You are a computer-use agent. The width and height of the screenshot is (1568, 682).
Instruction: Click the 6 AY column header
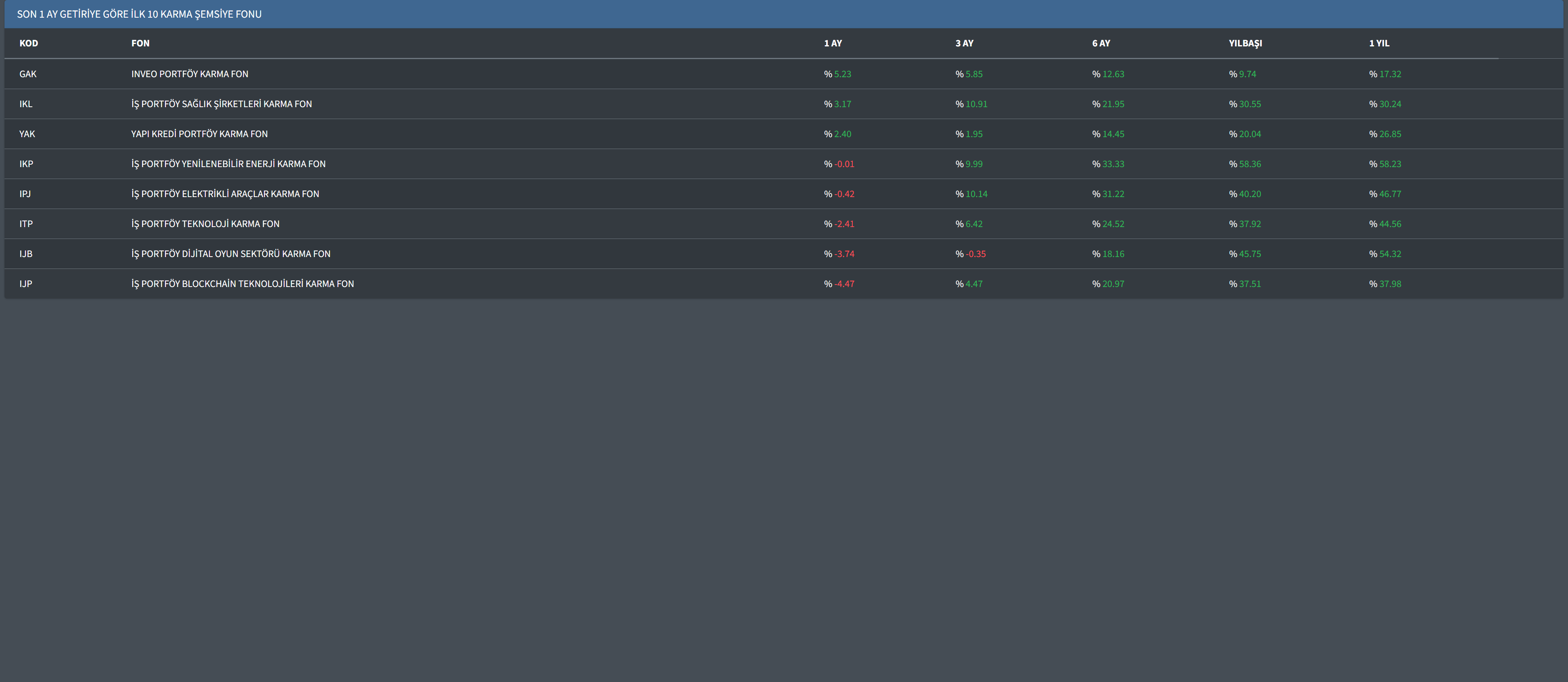coord(1100,43)
